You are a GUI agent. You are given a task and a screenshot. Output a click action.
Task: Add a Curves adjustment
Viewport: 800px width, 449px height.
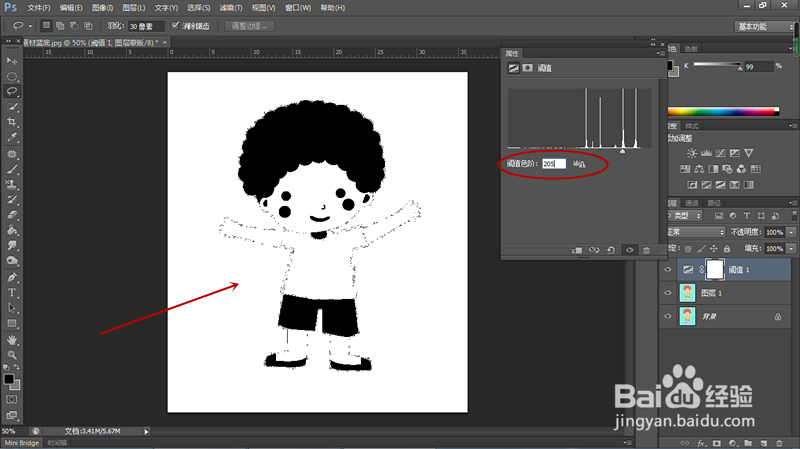(x=720, y=153)
